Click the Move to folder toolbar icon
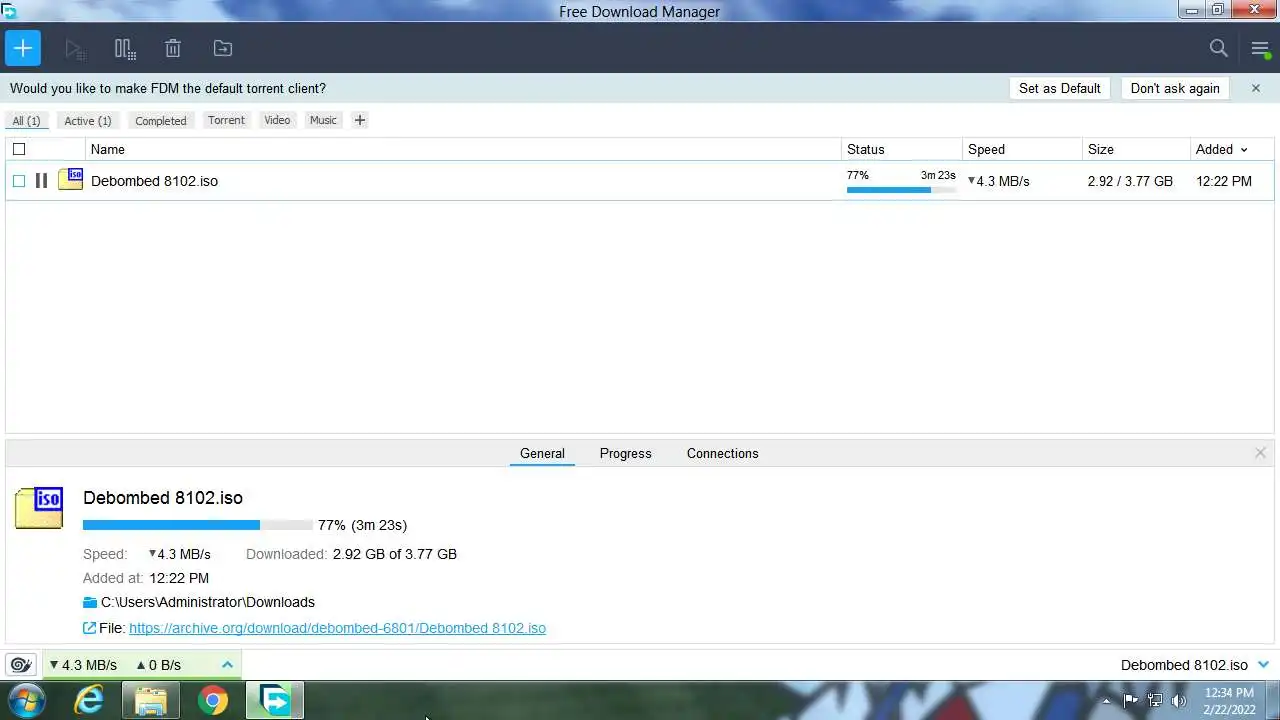The width and height of the screenshot is (1280, 720). pyautogui.click(x=222, y=48)
